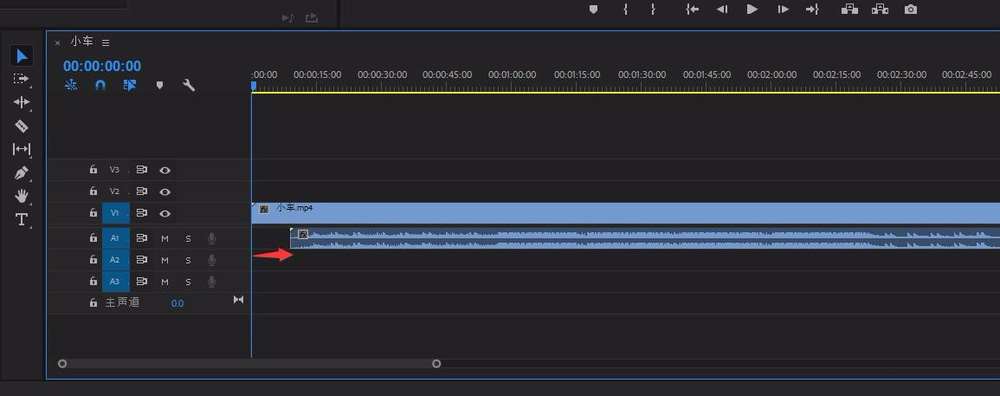The height and width of the screenshot is (396, 1000).
Task: Add a marker in the timeline panel
Action: pos(159,85)
